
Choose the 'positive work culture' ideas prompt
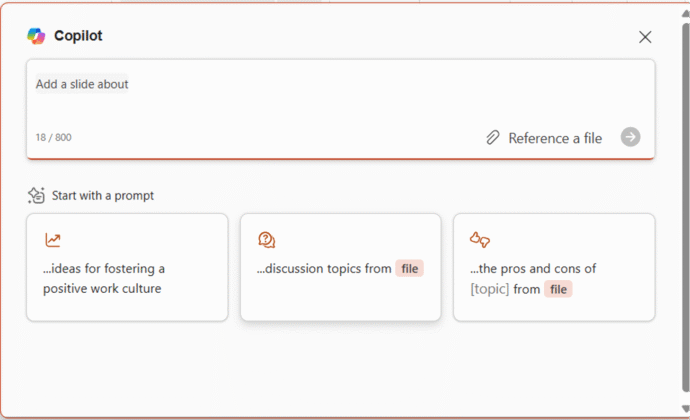pyautogui.click(x=104, y=278)
